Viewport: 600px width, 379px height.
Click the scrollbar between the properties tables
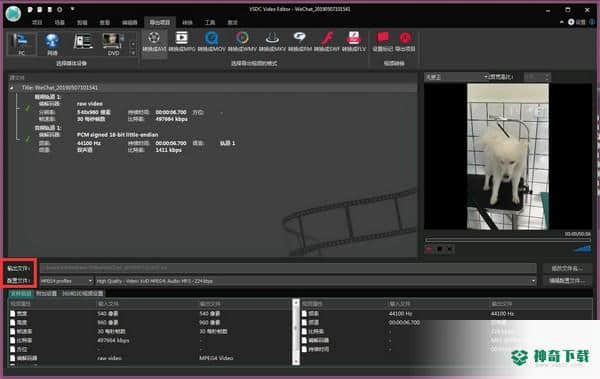295,332
